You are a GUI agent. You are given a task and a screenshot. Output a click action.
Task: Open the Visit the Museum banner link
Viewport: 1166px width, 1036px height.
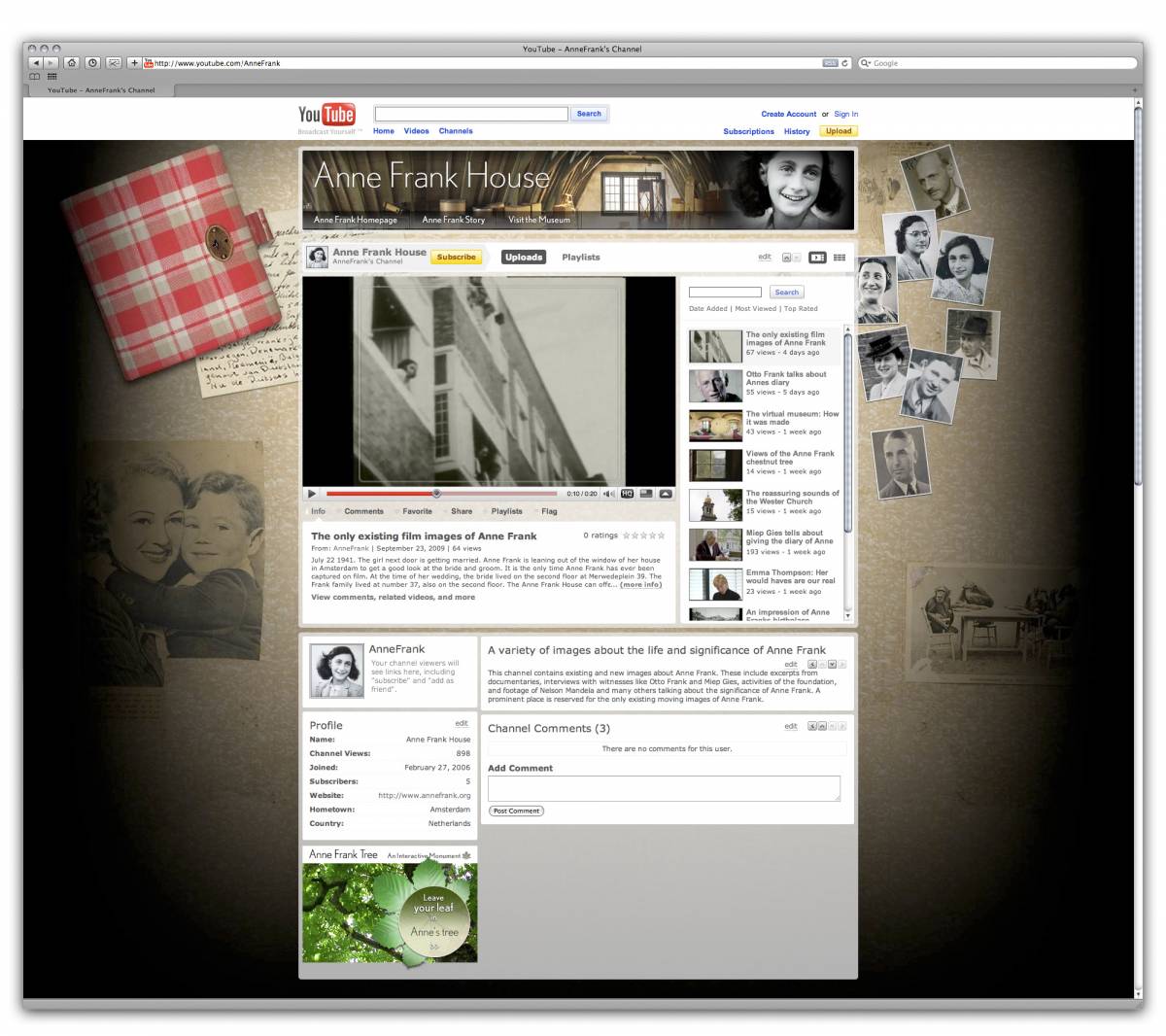pos(539,220)
